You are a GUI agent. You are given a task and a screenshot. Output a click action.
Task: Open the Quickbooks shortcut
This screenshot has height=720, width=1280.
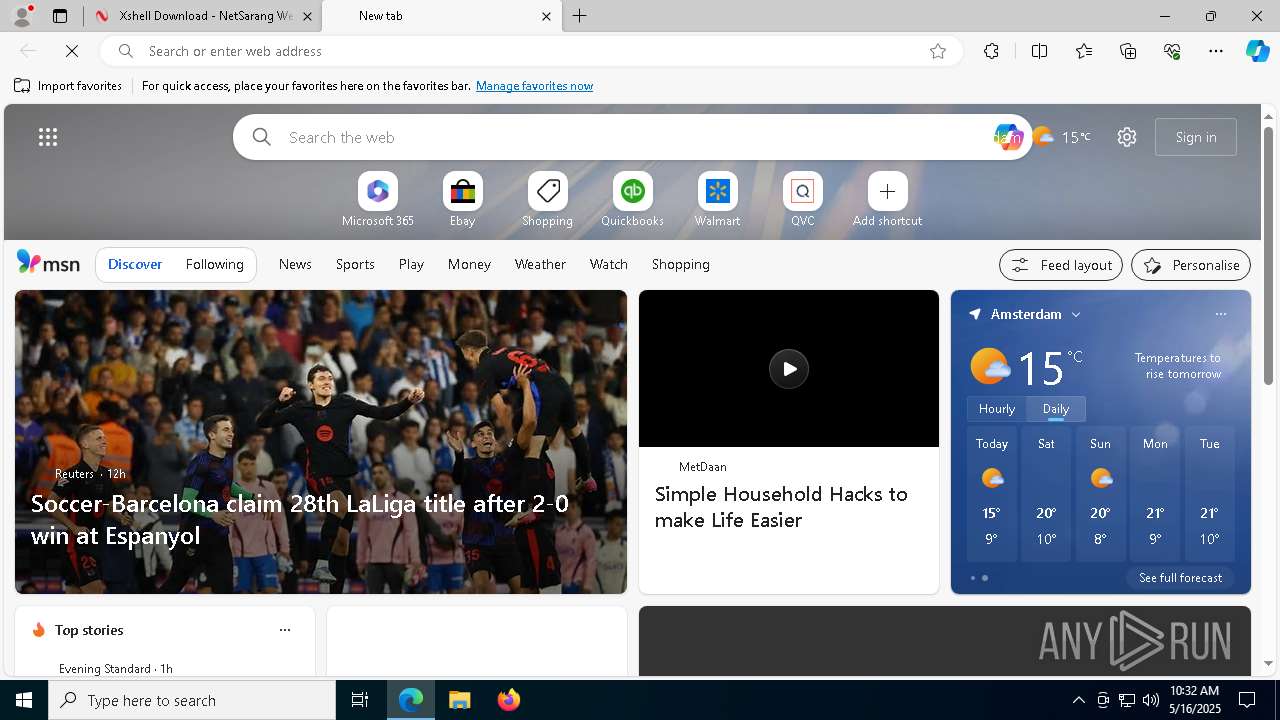pos(632,200)
